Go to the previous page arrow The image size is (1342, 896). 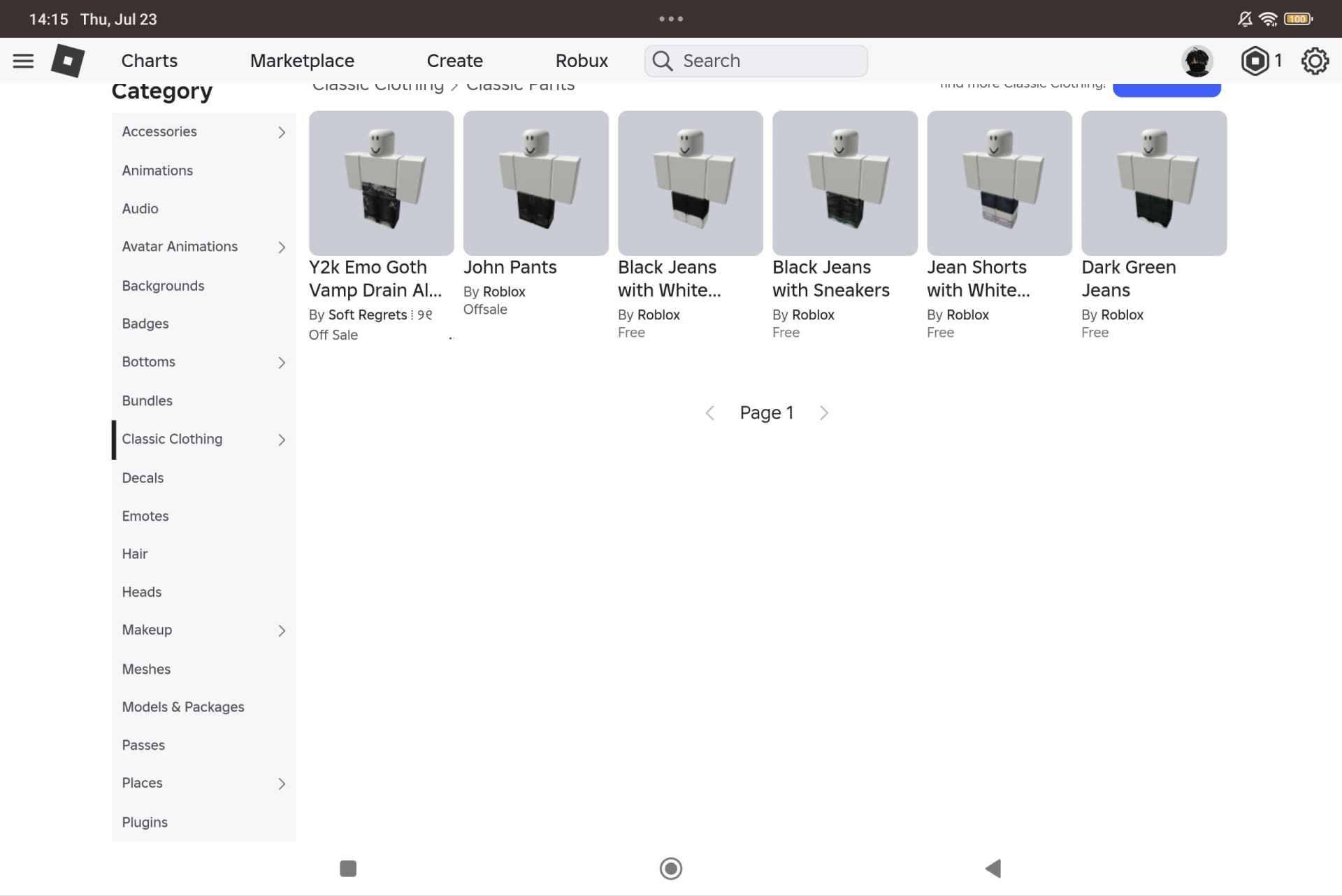point(710,413)
